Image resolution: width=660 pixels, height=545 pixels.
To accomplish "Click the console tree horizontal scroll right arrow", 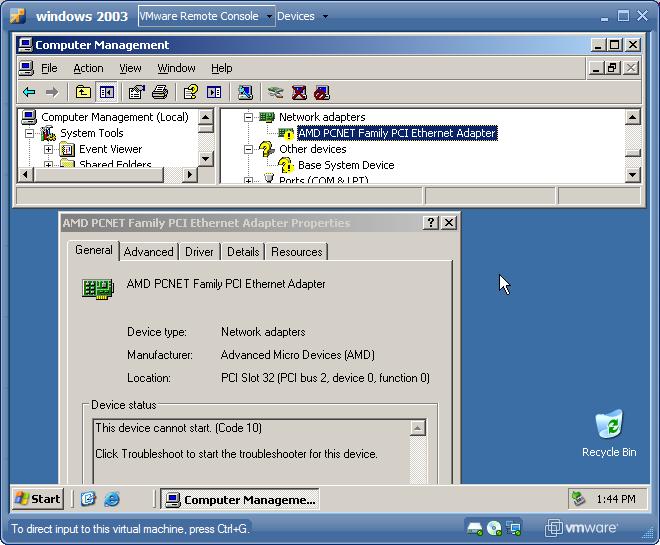I will (x=189, y=174).
